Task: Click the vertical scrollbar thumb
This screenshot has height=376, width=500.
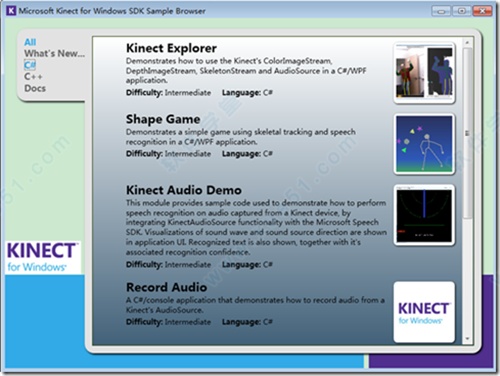Action: click(467, 133)
